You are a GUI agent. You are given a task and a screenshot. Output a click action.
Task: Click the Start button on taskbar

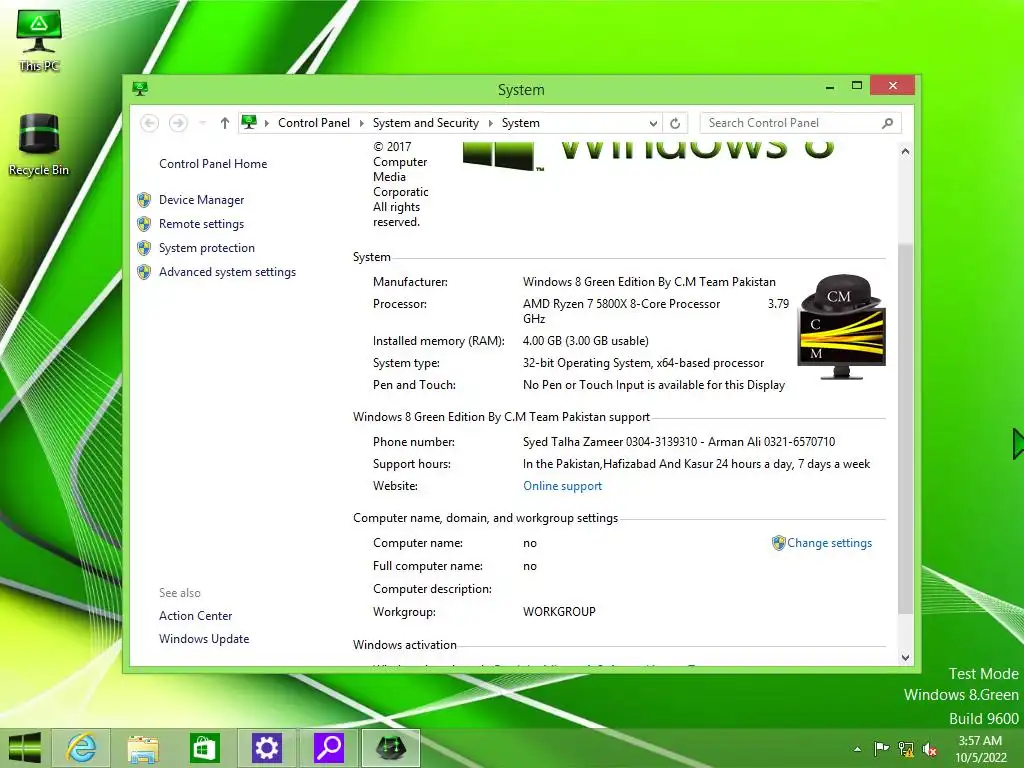pyautogui.click(x=24, y=748)
